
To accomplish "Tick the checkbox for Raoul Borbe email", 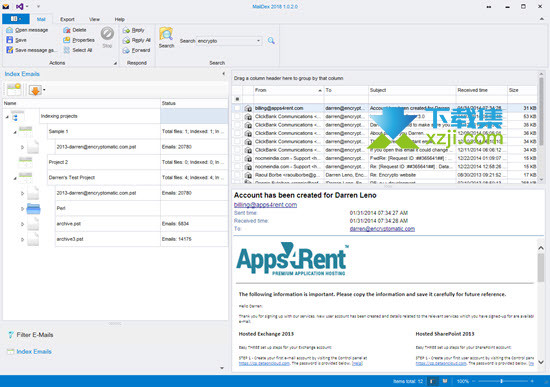I will point(237,175).
